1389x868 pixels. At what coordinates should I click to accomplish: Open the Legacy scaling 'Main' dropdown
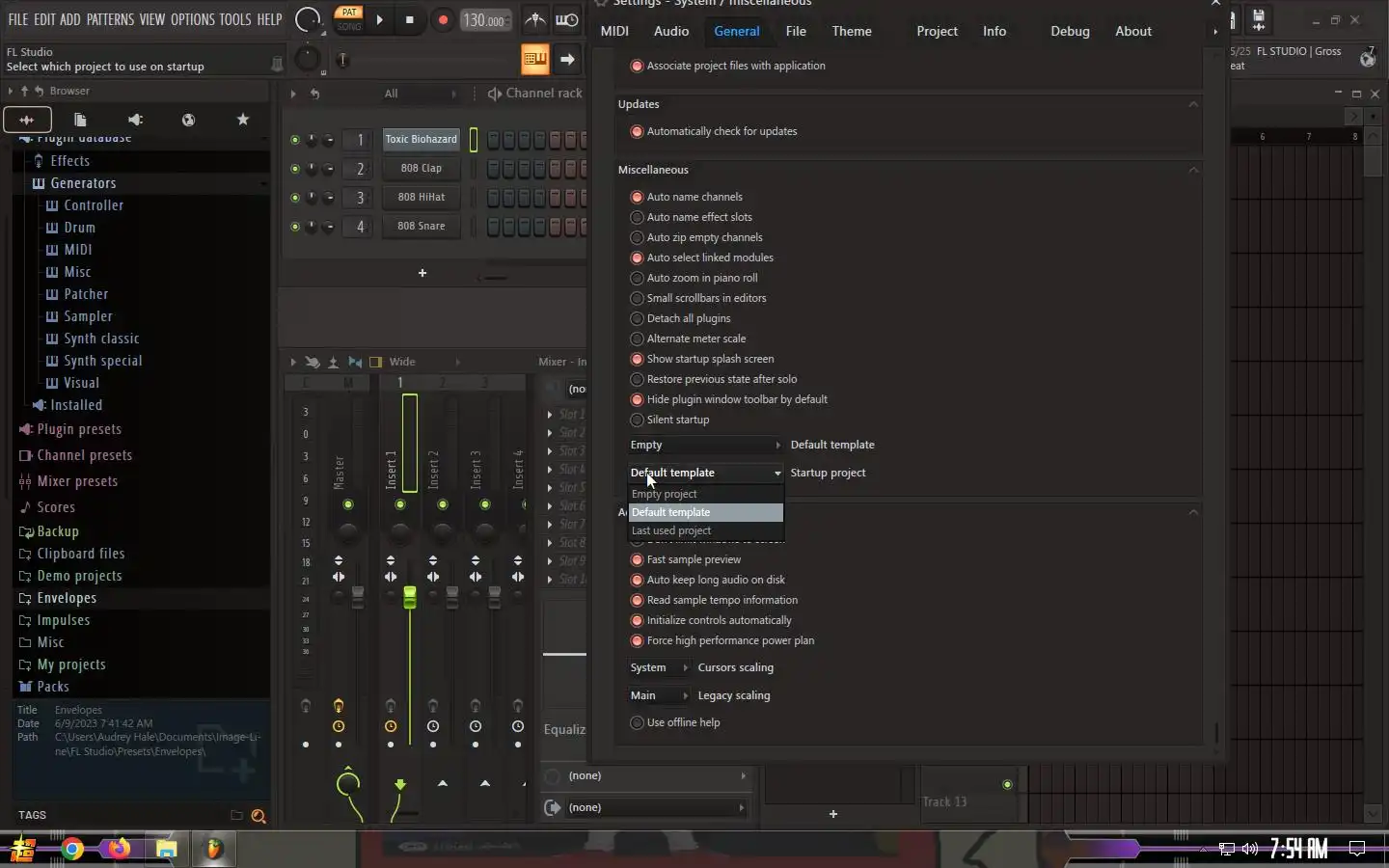point(660,695)
